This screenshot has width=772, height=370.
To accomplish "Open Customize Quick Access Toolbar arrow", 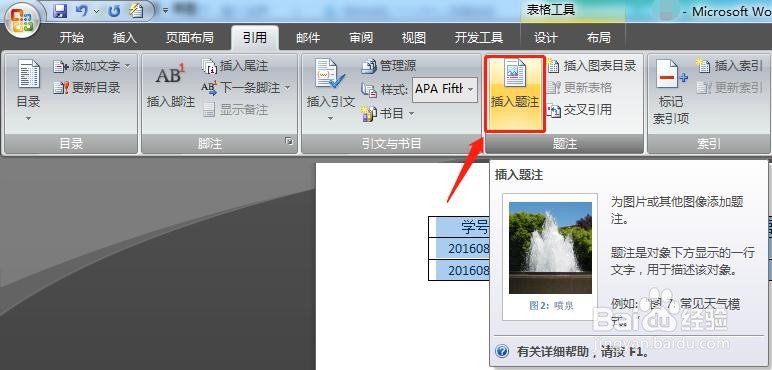I will 165,10.
